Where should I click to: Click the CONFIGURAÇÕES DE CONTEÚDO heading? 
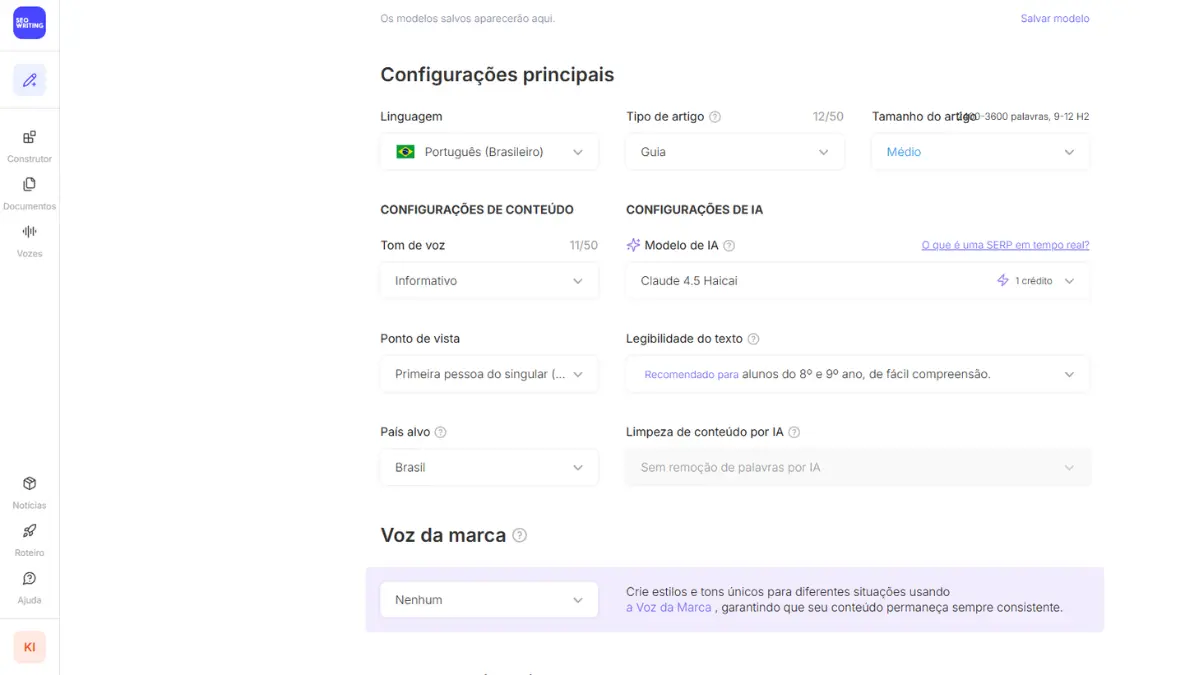point(477,210)
